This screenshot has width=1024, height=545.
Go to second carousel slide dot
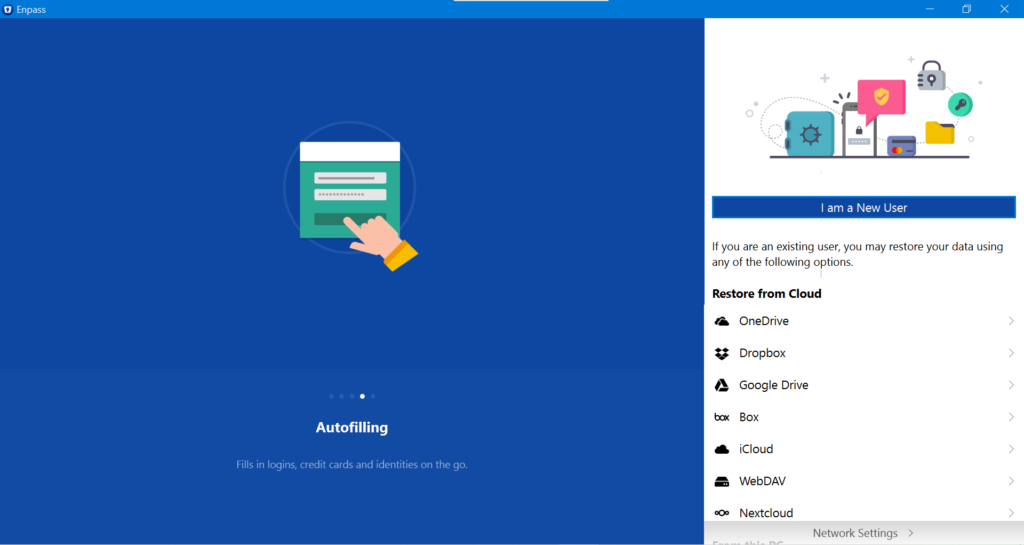(x=342, y=396)
